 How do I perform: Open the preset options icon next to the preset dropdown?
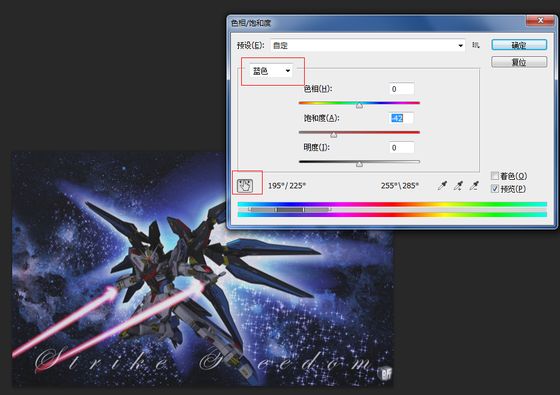pos(476,45)
